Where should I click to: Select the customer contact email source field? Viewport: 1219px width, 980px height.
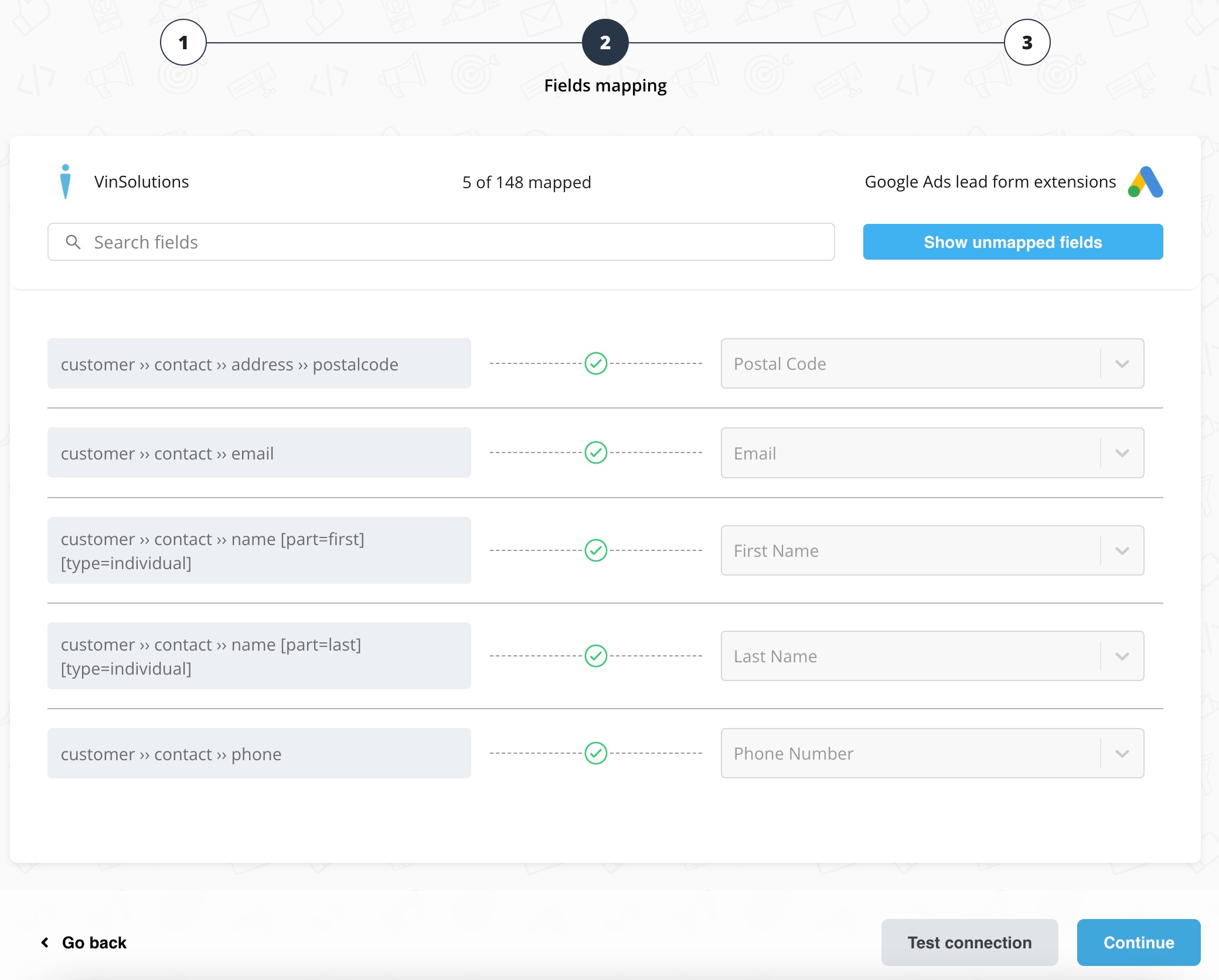click(x=259, y=452)
